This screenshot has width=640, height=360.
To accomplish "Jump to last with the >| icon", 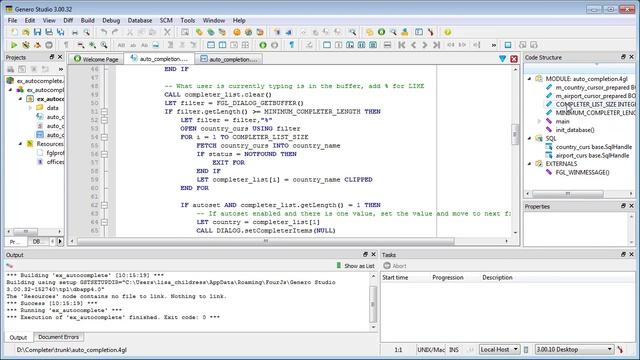I will coord(436,45).
